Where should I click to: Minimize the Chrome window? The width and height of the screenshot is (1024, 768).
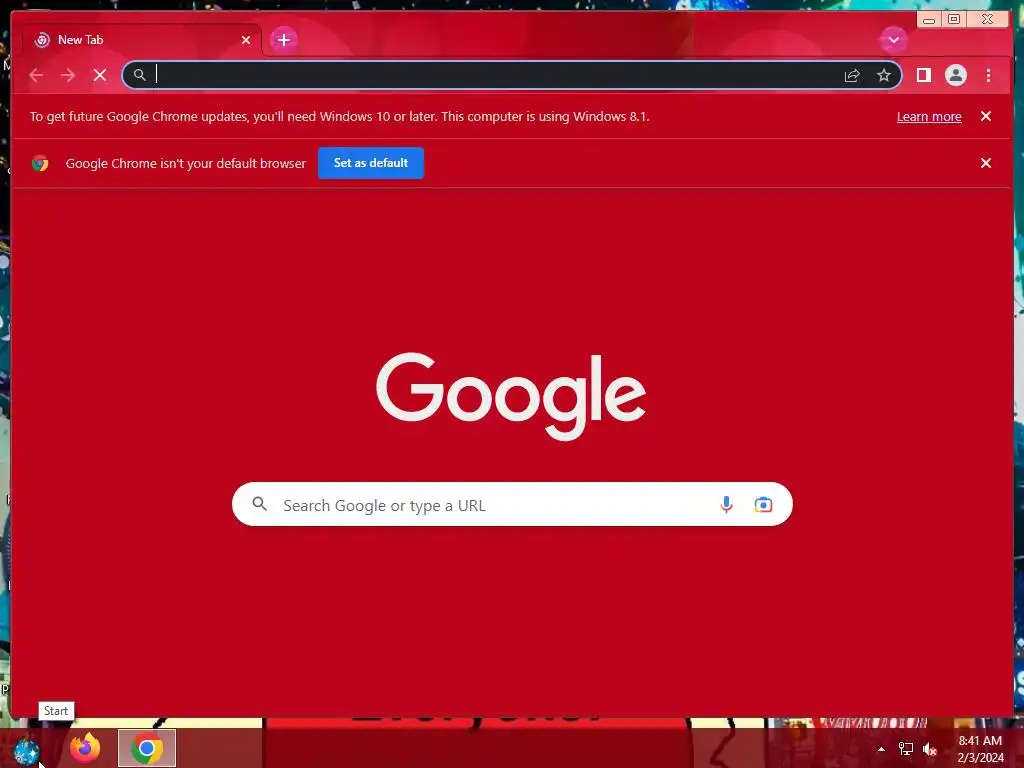point(929,20)
